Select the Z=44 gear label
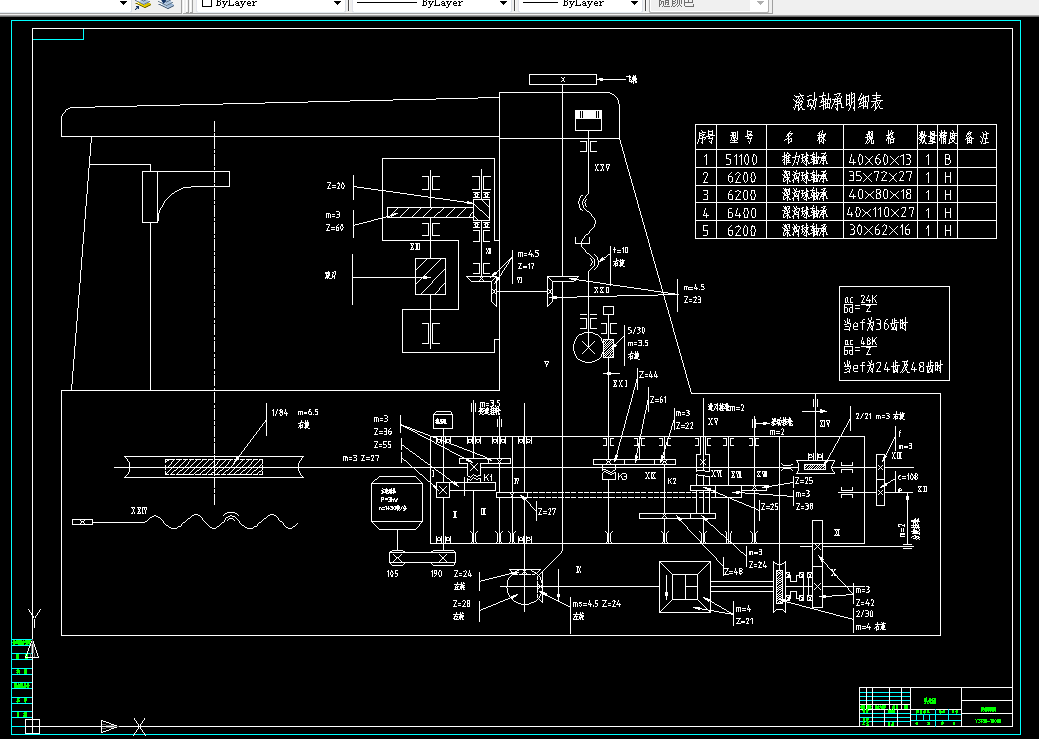Image resolution: width=1039 pixels, height=739 pixels. [x=649, y=374]
